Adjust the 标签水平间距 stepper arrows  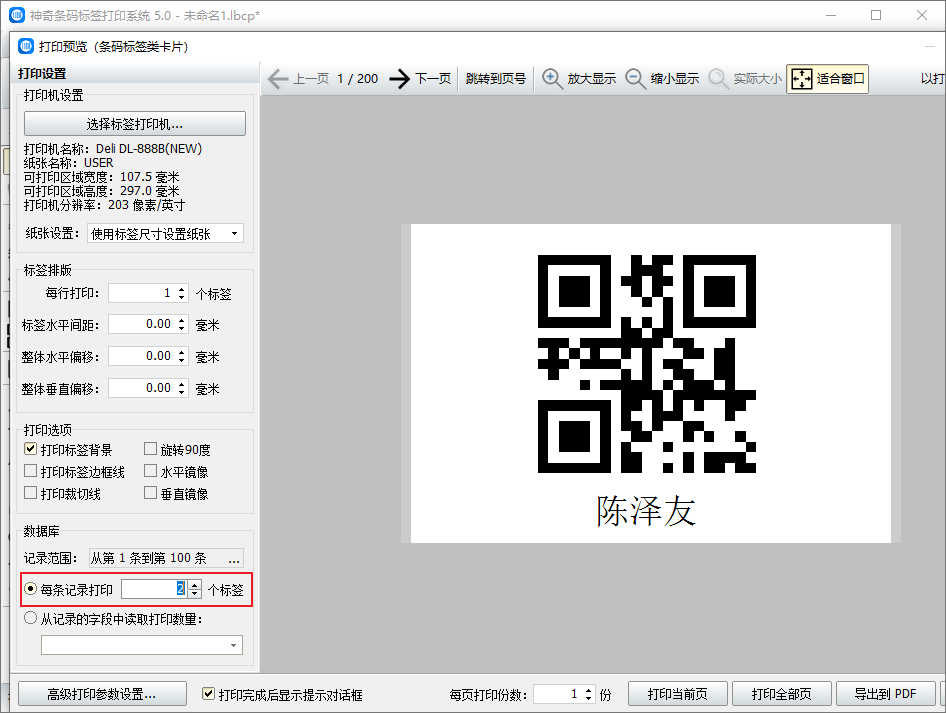(182, 325)
